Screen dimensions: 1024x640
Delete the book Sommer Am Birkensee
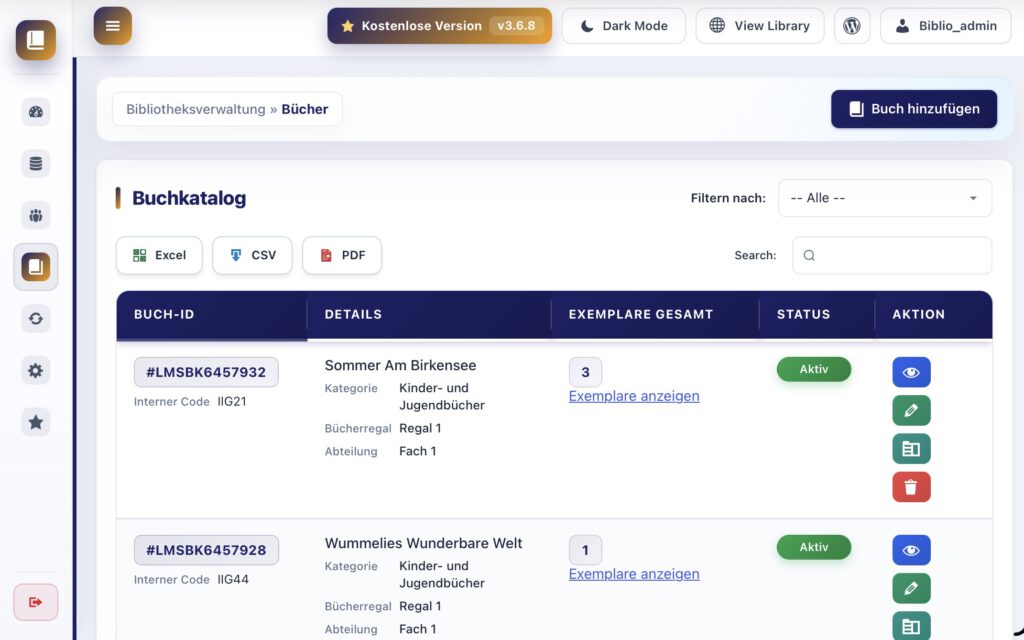(911, 487)
